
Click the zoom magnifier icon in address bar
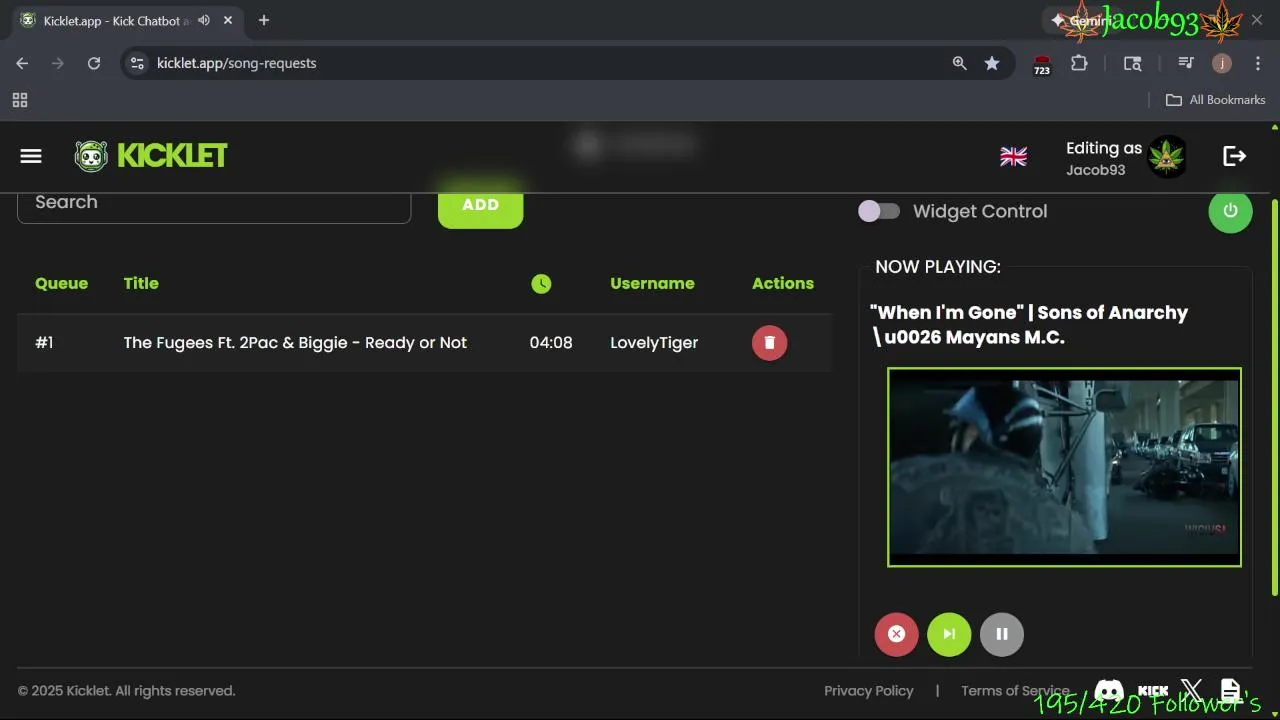(x=959, y=63)
